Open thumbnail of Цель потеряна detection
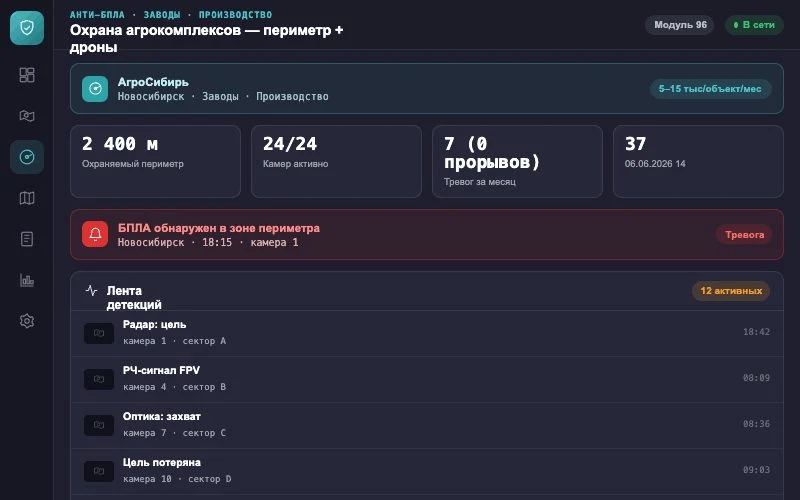This screenshot has height=500, width=800. (99, 471)
